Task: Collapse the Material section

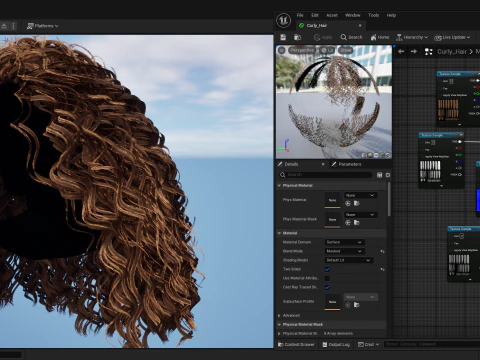Action: coord(279,233)
